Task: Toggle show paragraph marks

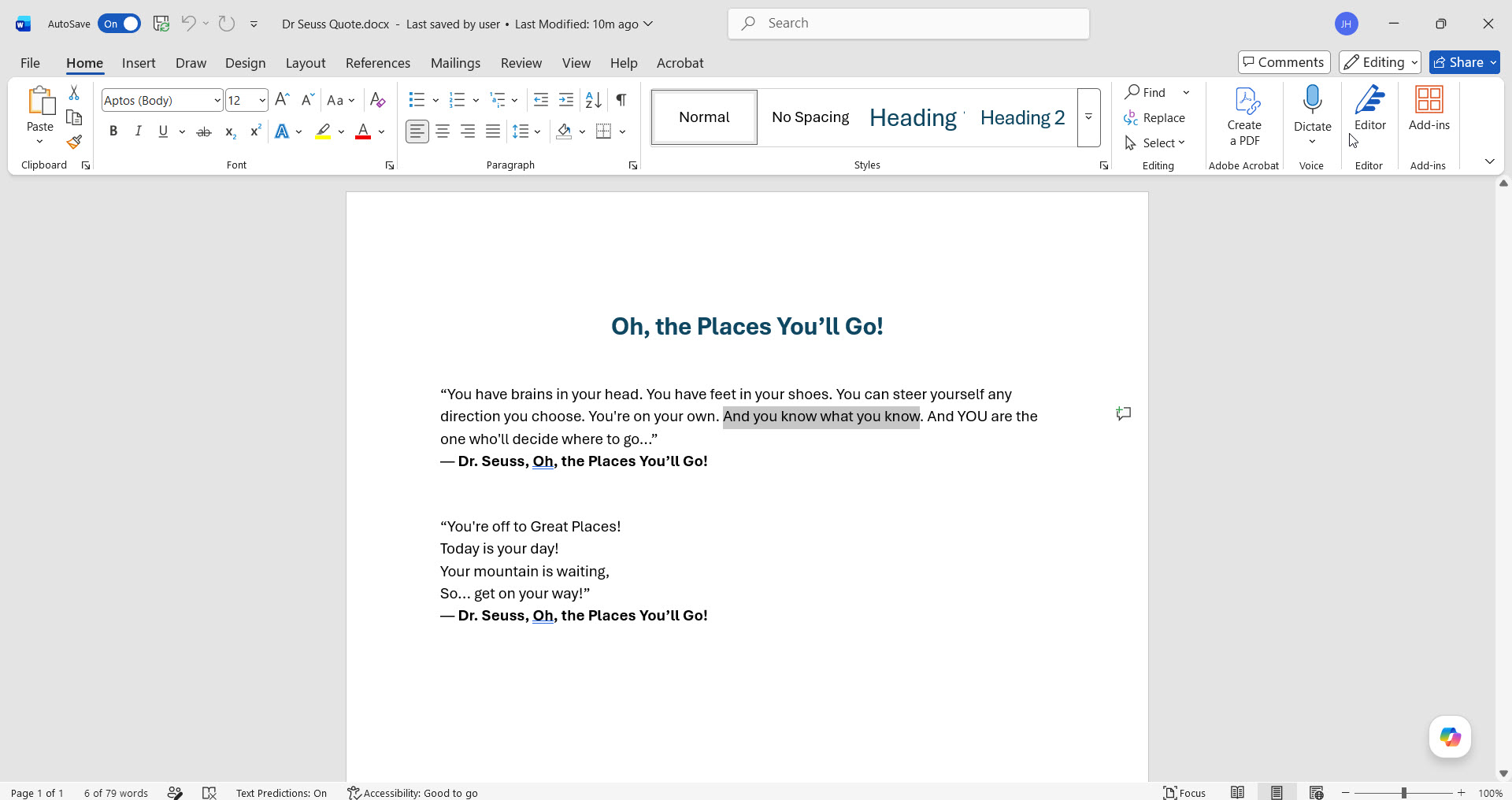Action: click(621, 100)
